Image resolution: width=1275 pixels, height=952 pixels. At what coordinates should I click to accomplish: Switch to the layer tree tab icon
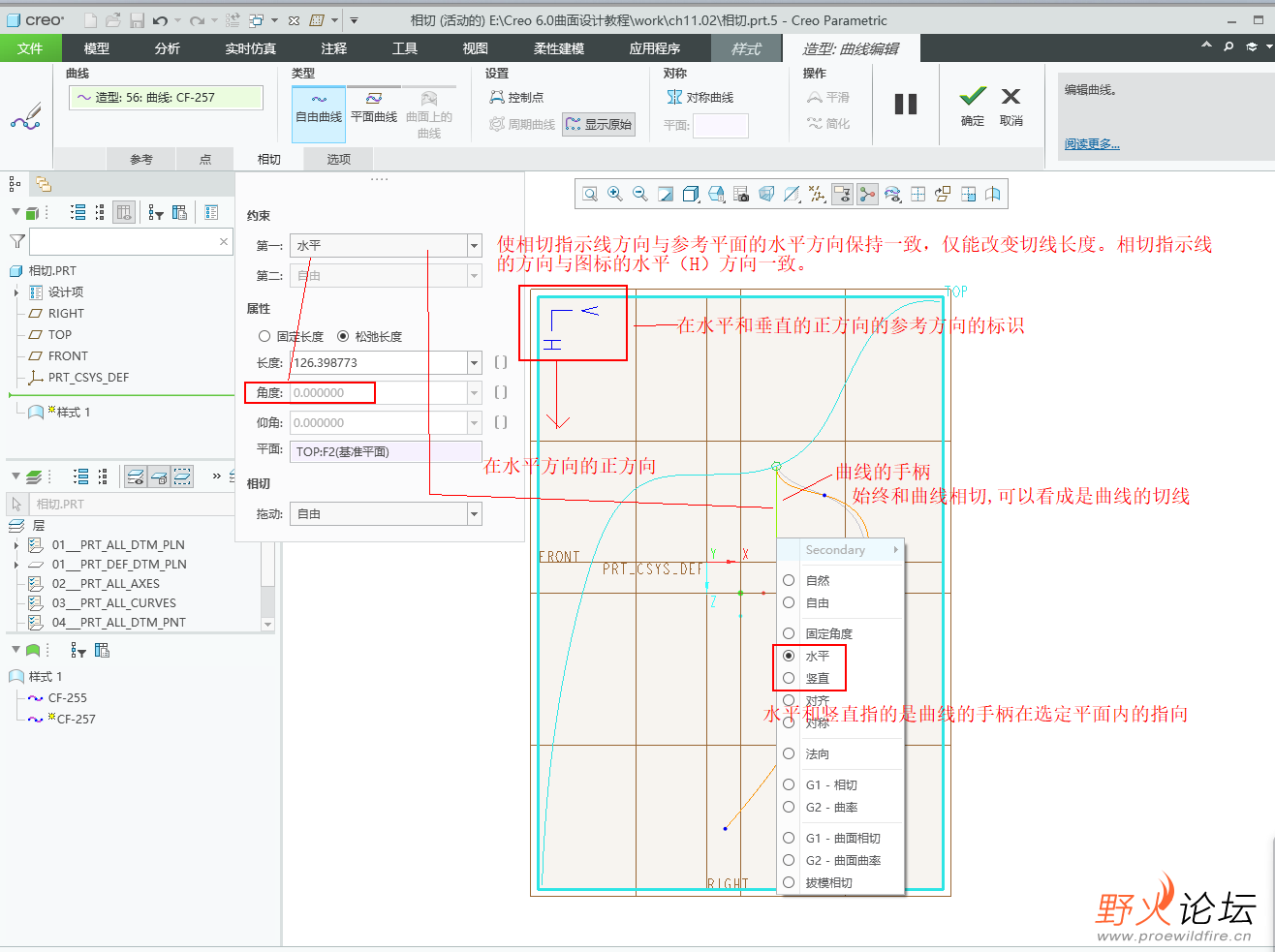pos(44,184)
